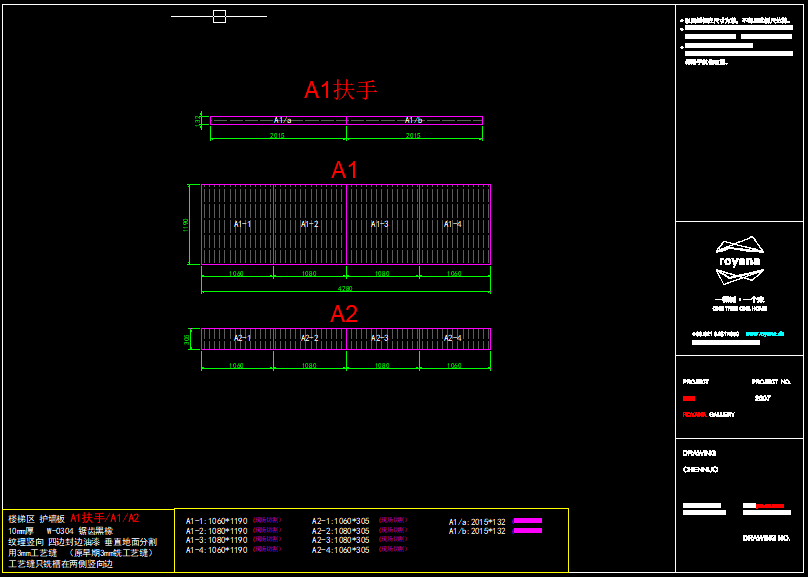Image resolution: width=808 pixels, height=577 pixels.
Task: Select panel A1-1 in the A1 elevation
Action: pos(238,224)
